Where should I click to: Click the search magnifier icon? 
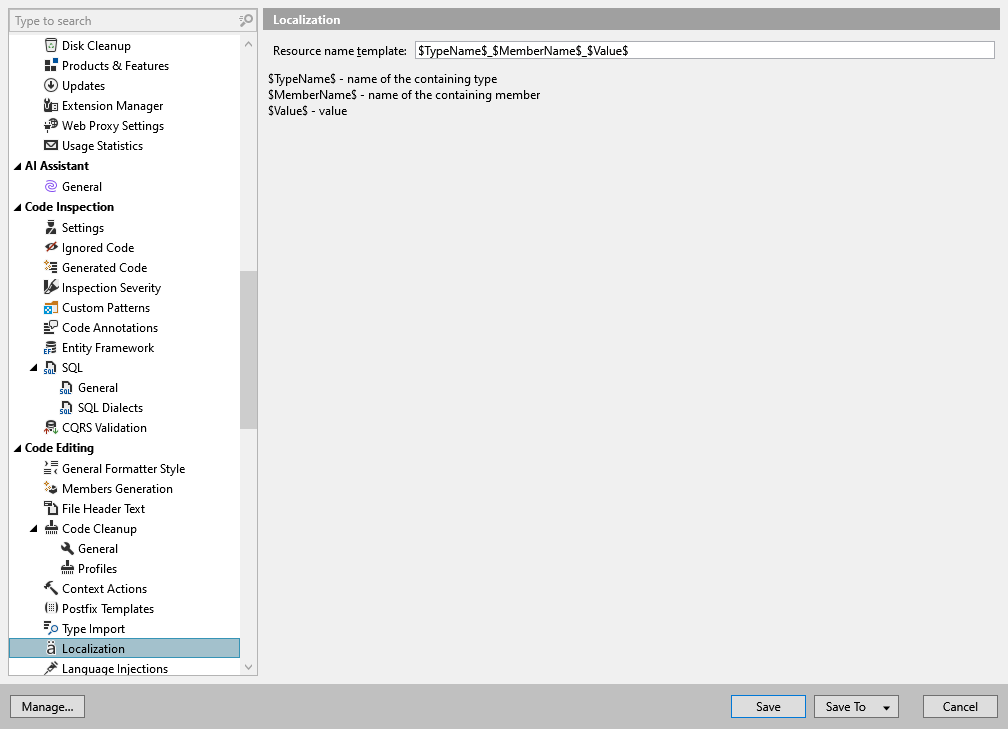coord(246,21)
